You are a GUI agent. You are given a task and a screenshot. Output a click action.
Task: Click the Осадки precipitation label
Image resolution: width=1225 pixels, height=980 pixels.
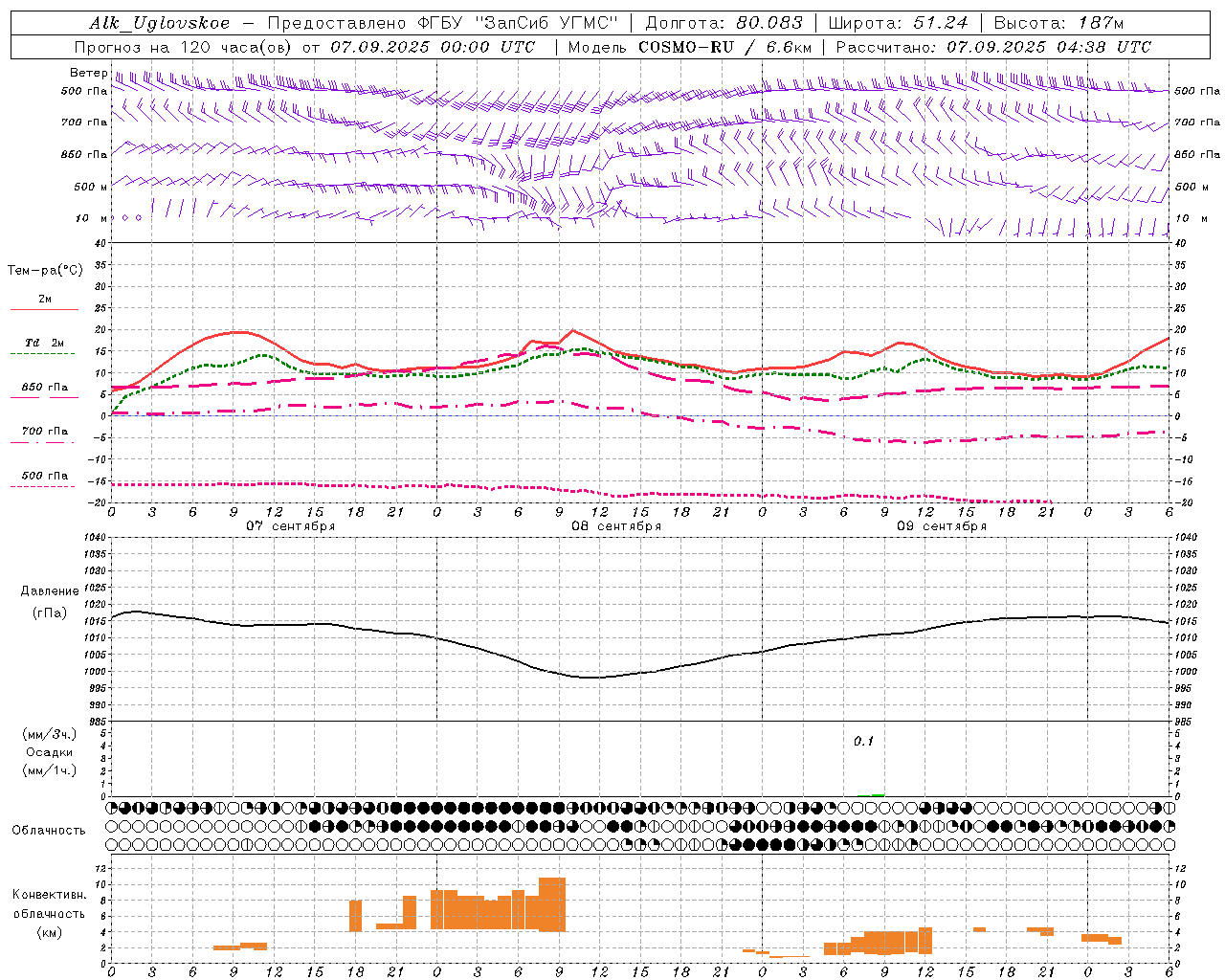50,752
